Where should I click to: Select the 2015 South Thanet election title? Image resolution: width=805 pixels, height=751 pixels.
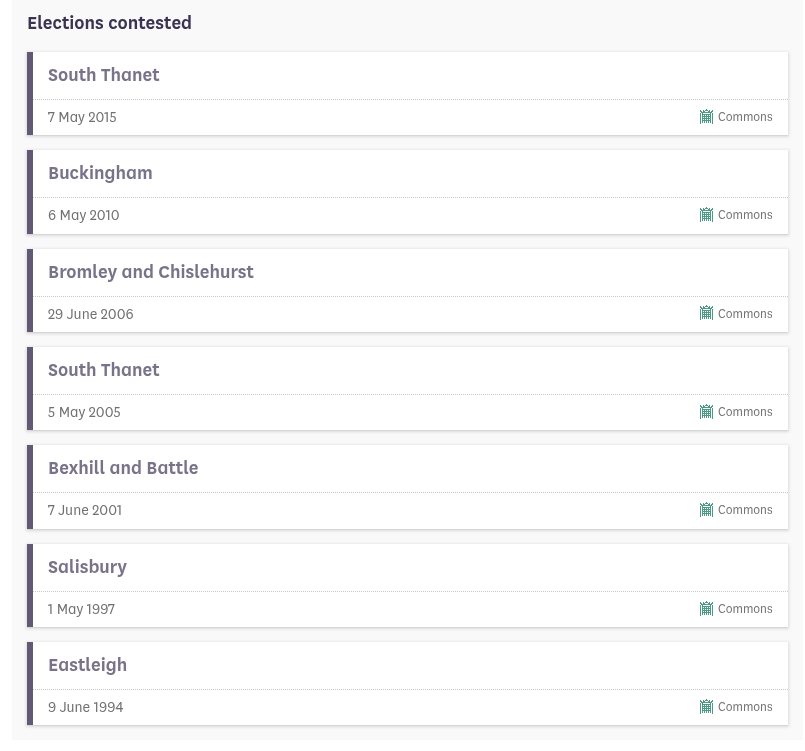[x=104, y=75]
